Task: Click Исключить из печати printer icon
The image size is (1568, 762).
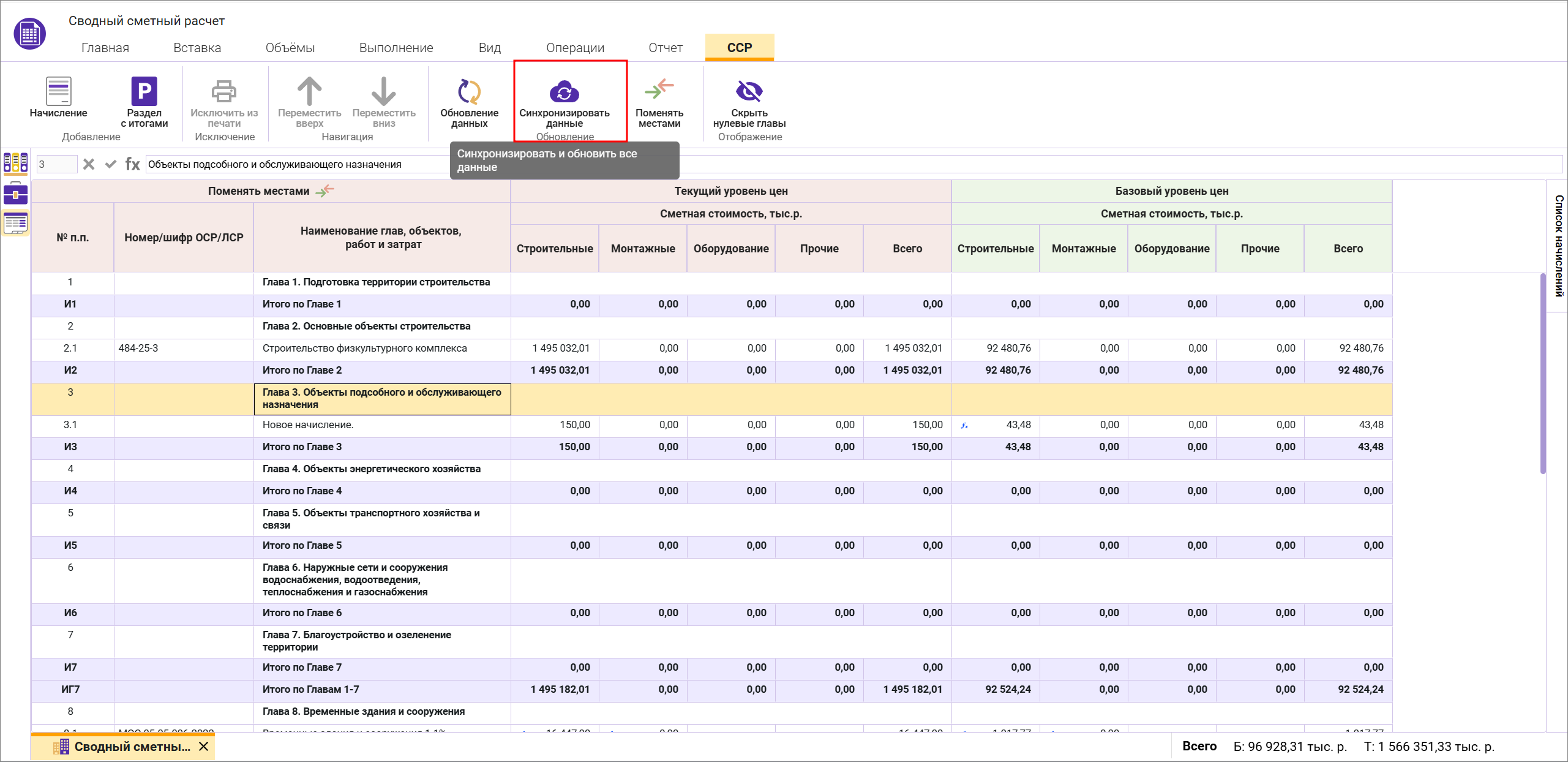Action: tap(223, 92)
